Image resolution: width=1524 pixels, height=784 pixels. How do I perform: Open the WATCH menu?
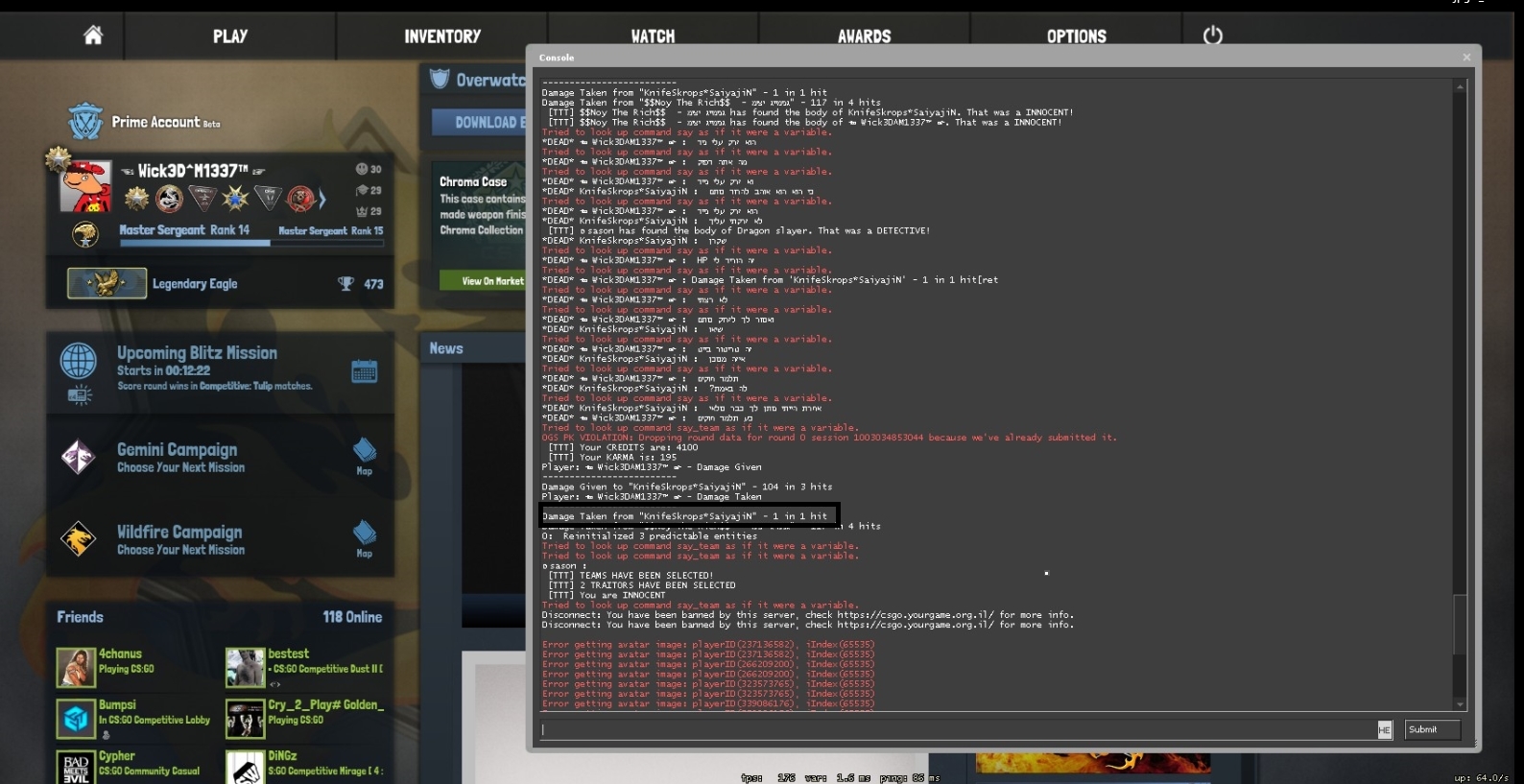coord(653,36)
